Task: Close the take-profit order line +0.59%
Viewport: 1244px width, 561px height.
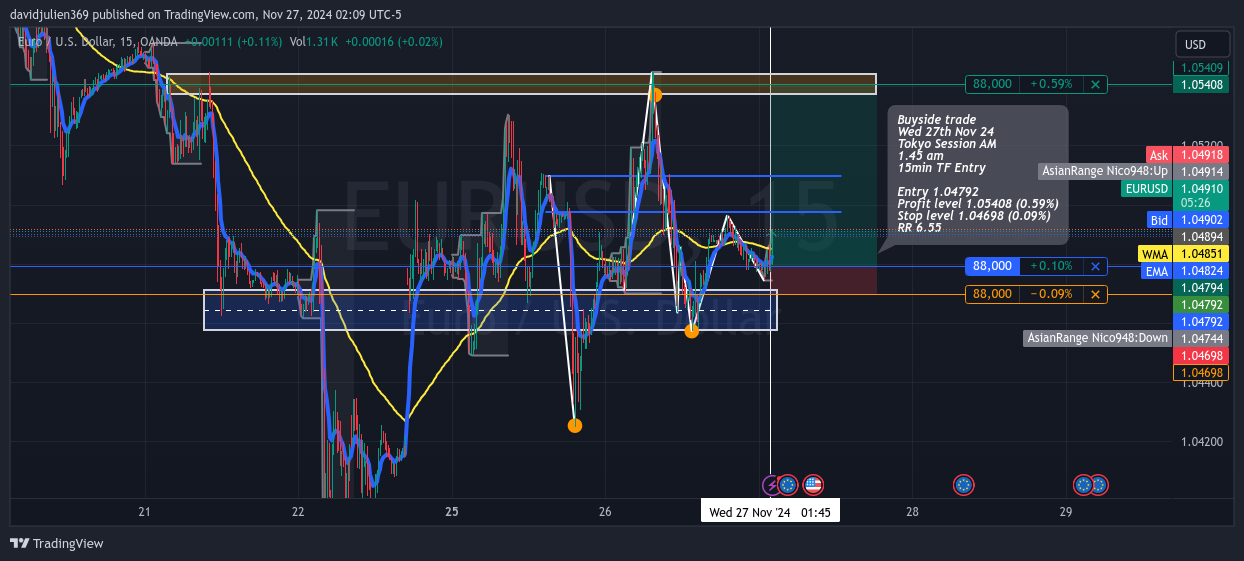Action: click(1096, 85)
